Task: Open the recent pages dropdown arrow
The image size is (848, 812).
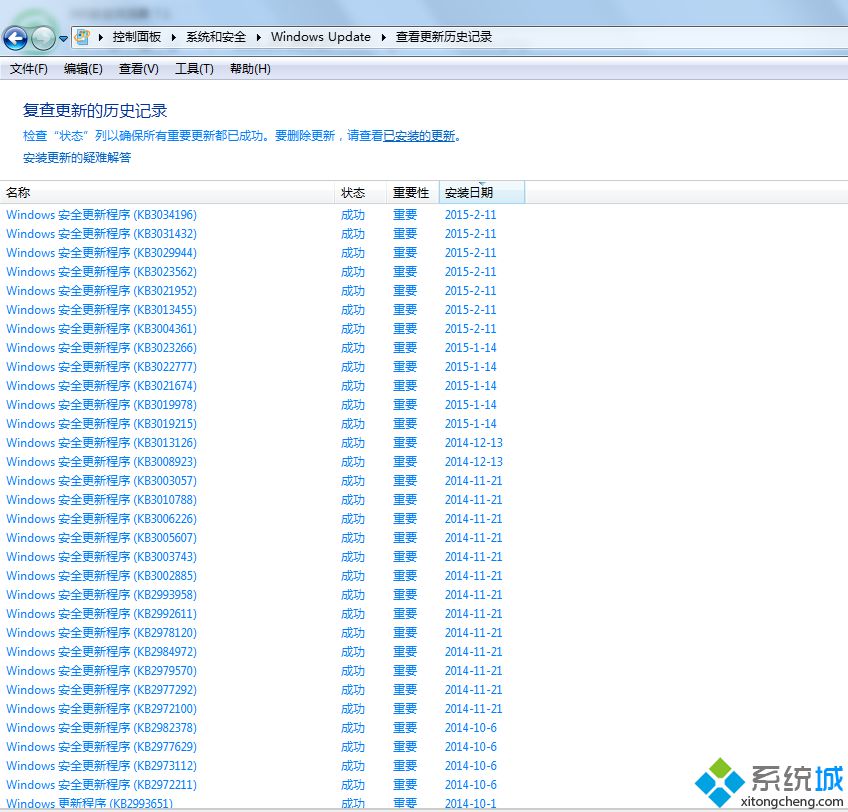Action: [x=63, y=38]
